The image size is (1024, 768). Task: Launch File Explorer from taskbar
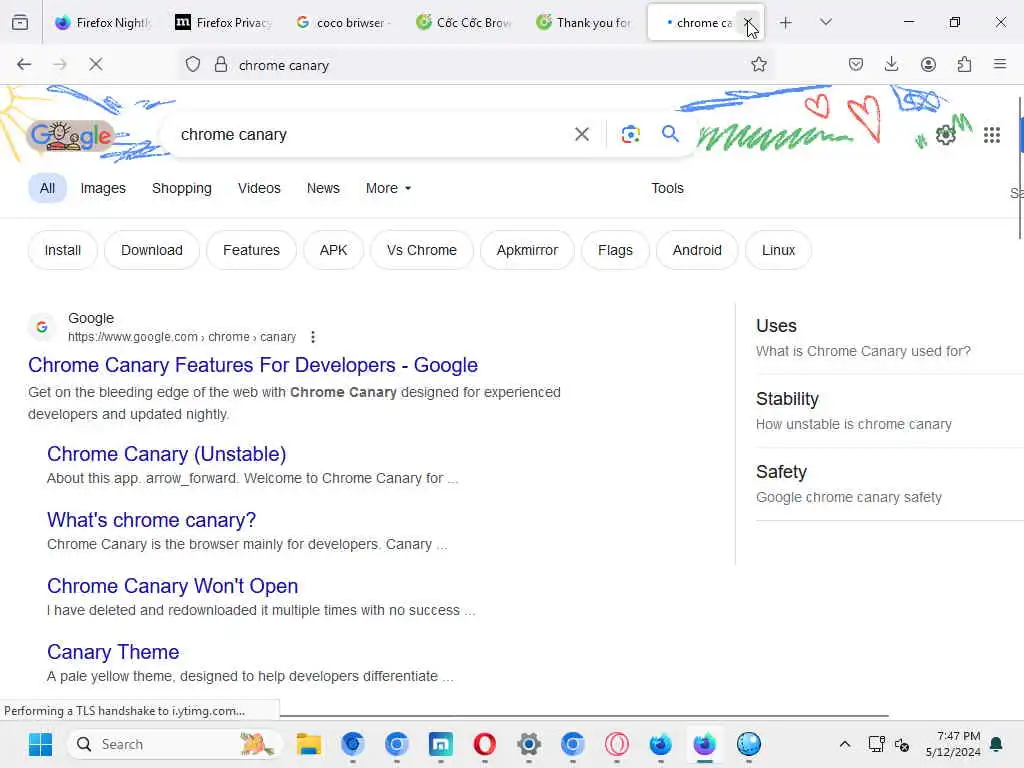point(308,744)
